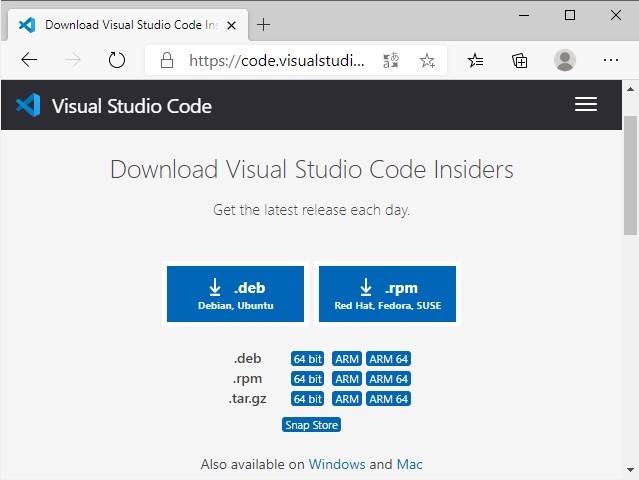Open the user profile avatar
639x480 pixels.
564,60
